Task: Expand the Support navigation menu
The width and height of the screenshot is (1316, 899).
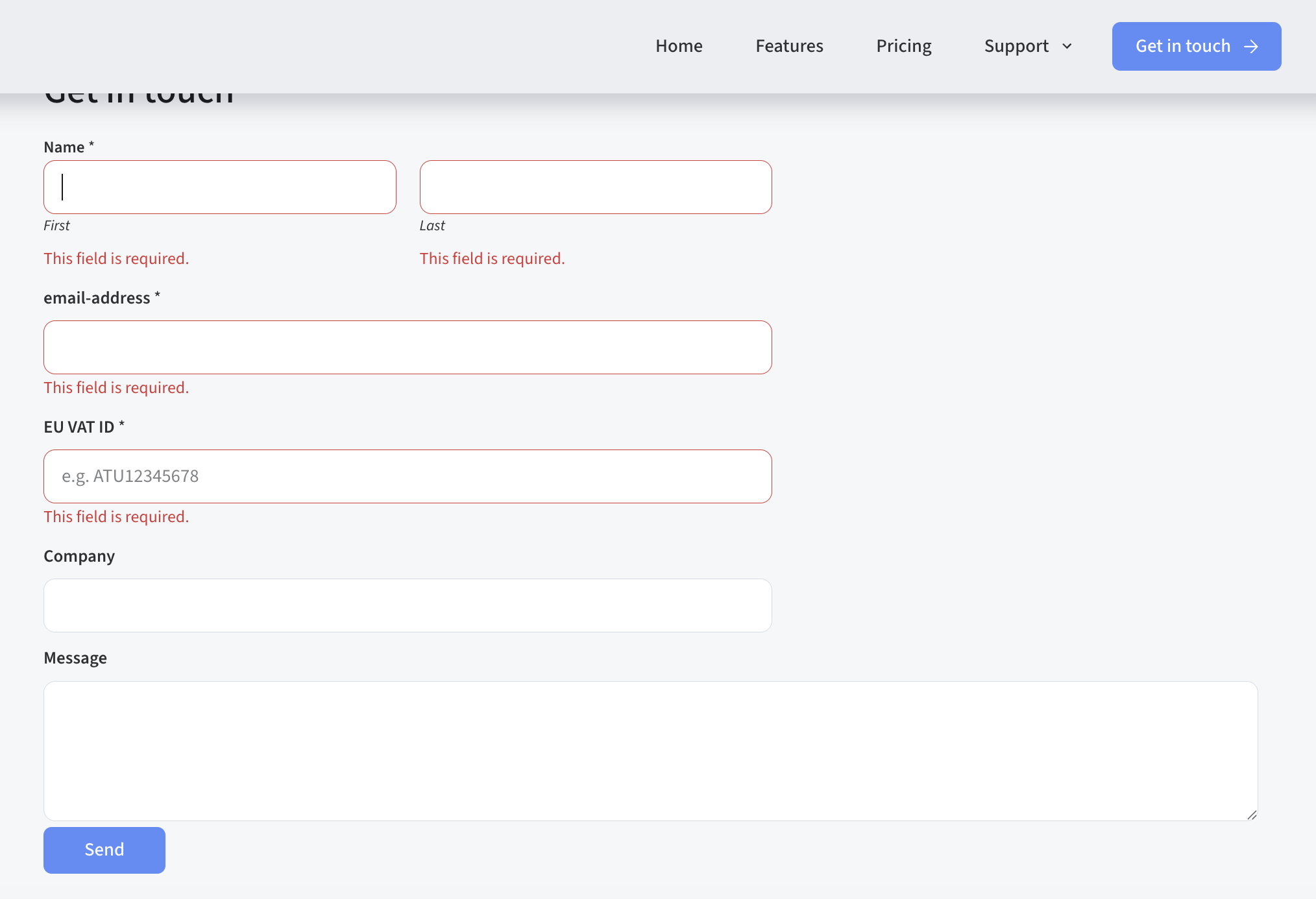Action: pos(1016,46)
